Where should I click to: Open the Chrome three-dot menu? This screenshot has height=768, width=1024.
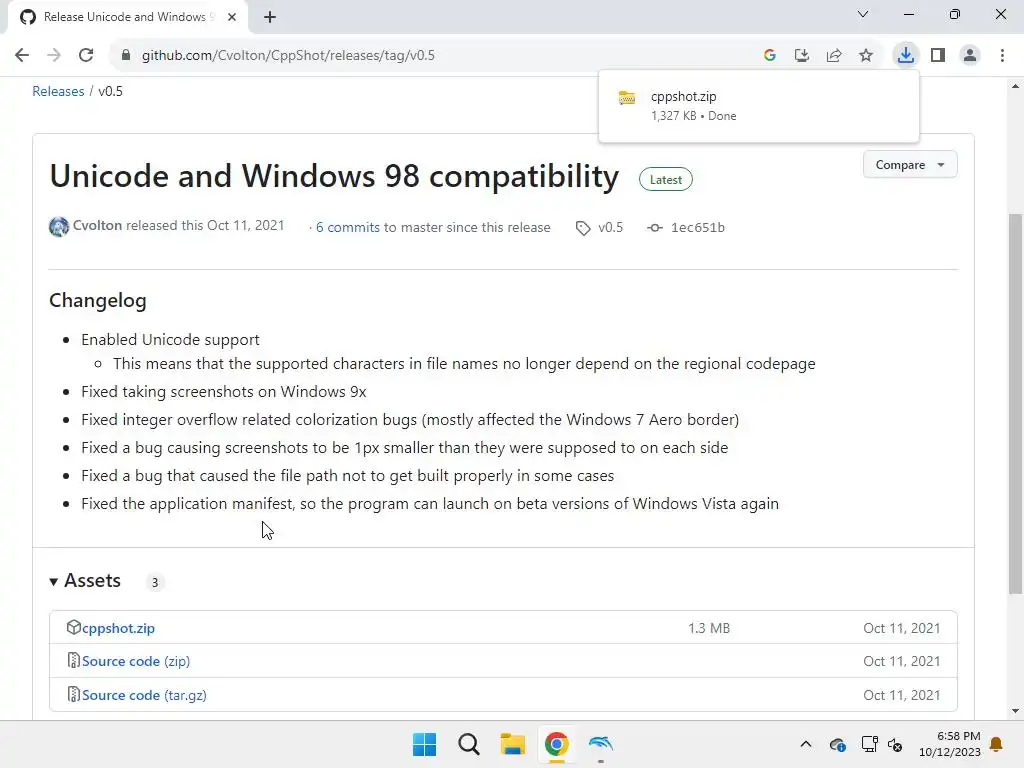pos(1002,55)
